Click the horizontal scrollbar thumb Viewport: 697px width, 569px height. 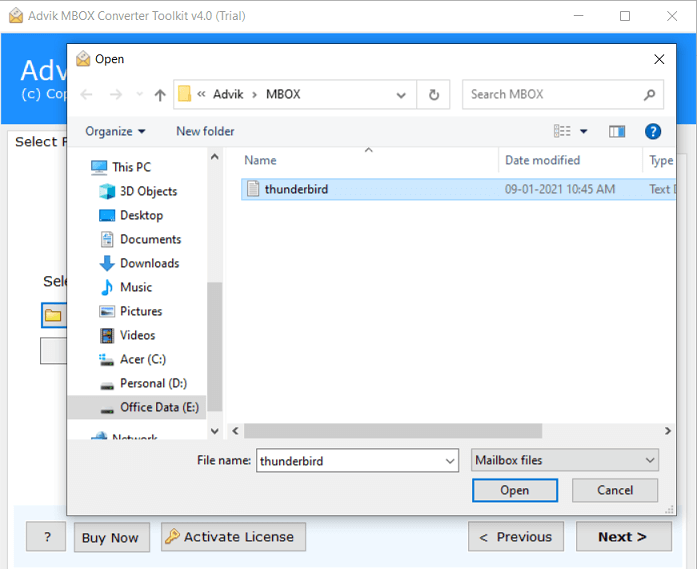click(x=393, y=431)
